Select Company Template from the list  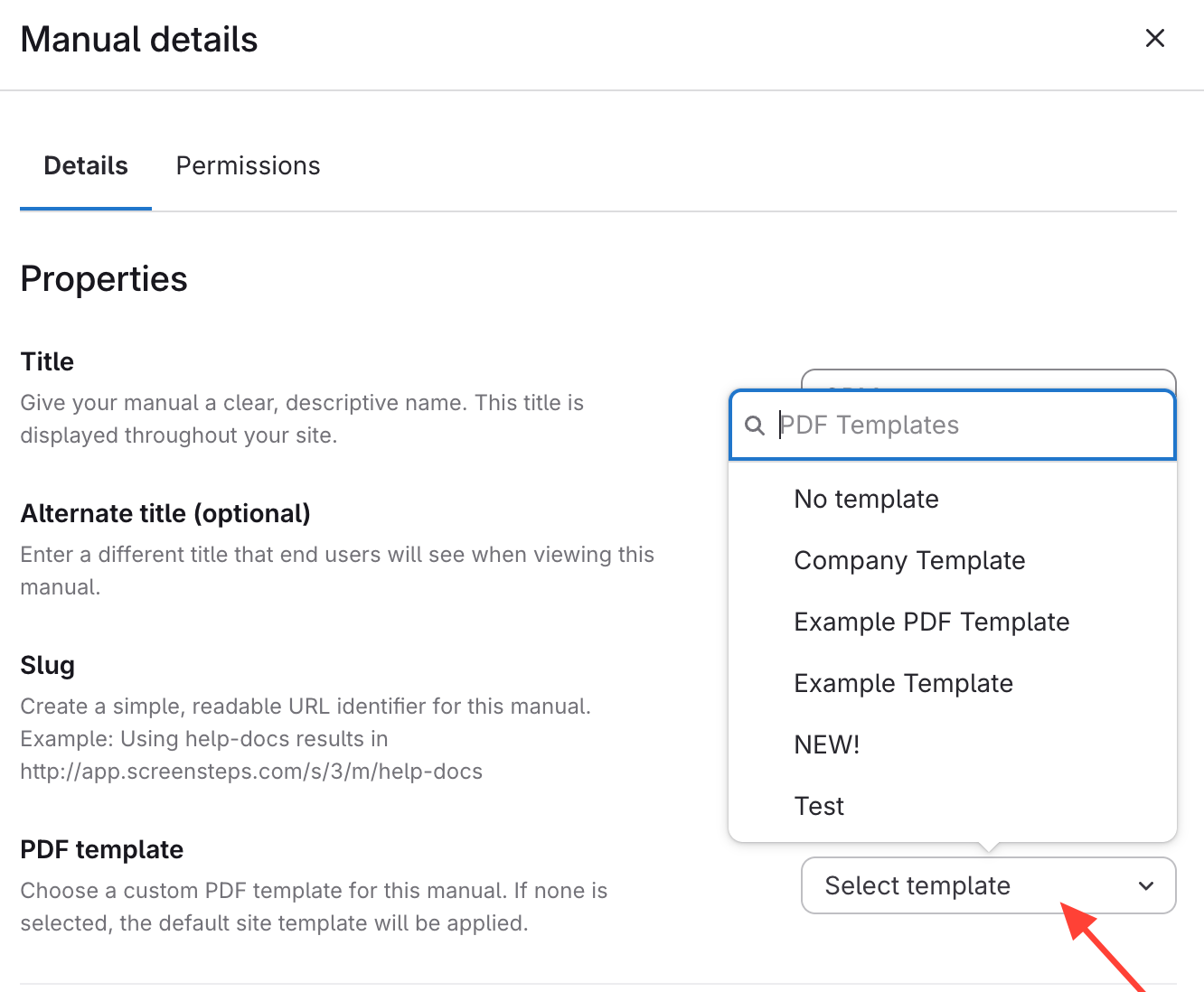909,561
